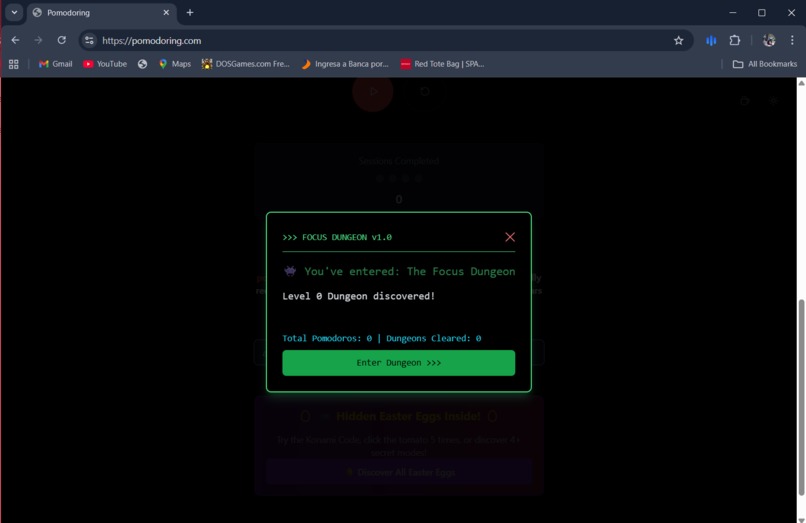This screenshot has height=523, width=806.
Task: Maximize the Chrome window
Action: pos(762,12)
